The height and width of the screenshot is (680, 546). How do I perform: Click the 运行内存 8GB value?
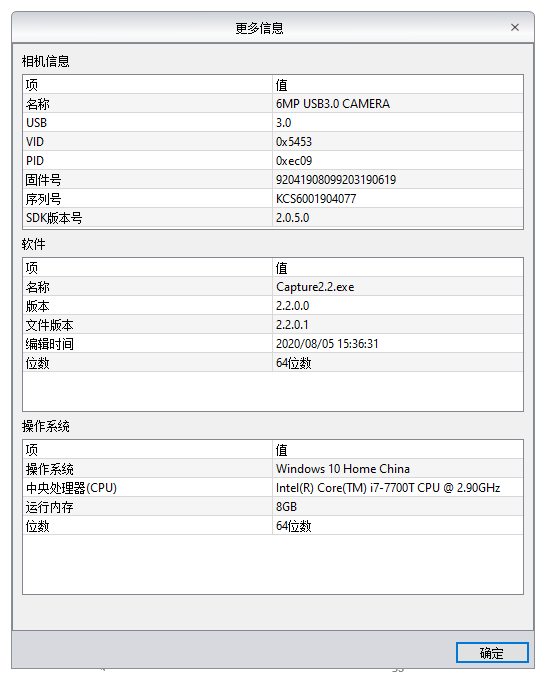tap(286, 507)
